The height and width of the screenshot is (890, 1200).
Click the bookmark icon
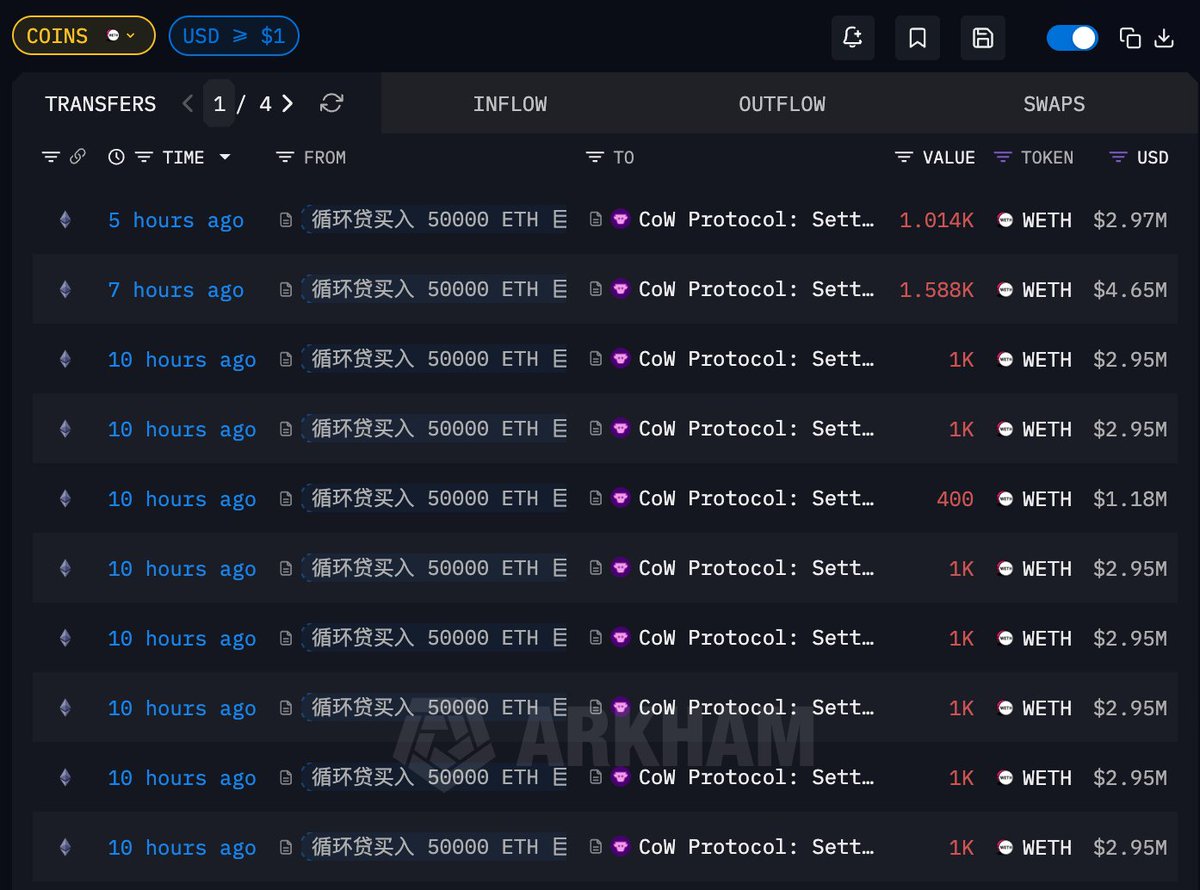pyautogui.click(x=917, y=38)
